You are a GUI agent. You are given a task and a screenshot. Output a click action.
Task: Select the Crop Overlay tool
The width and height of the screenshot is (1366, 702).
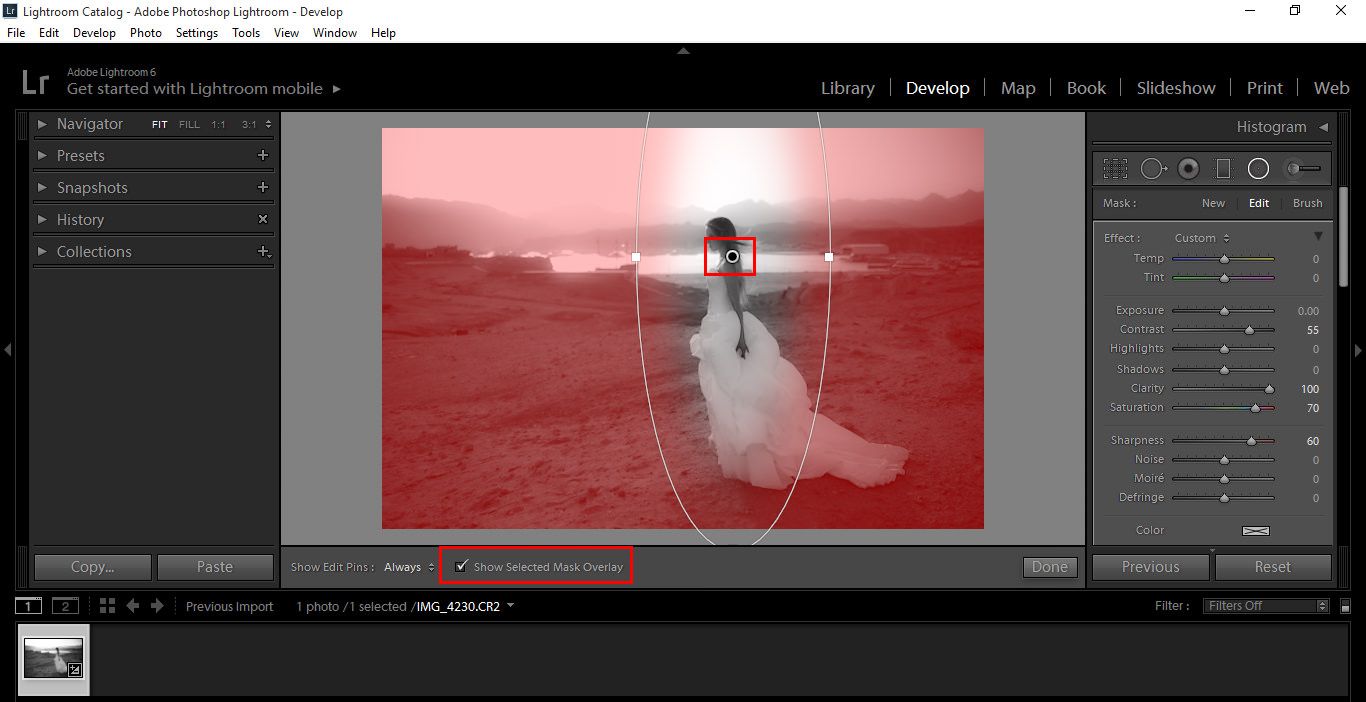click(1116, 168)
